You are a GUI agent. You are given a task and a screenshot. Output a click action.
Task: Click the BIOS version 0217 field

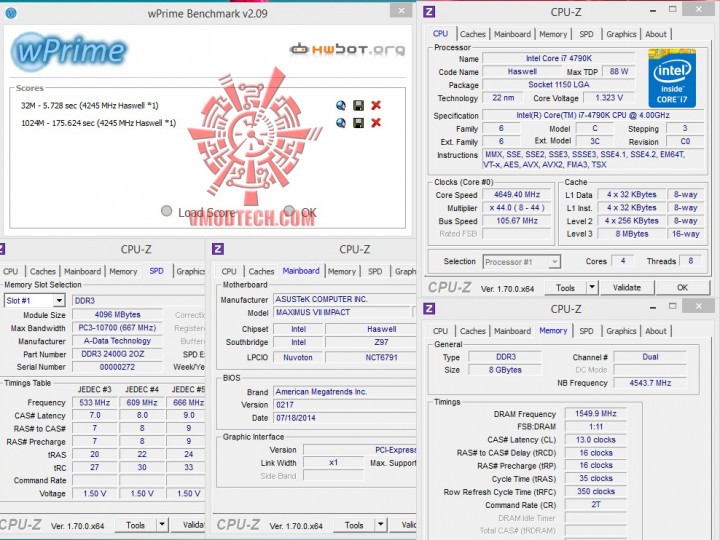344,405
